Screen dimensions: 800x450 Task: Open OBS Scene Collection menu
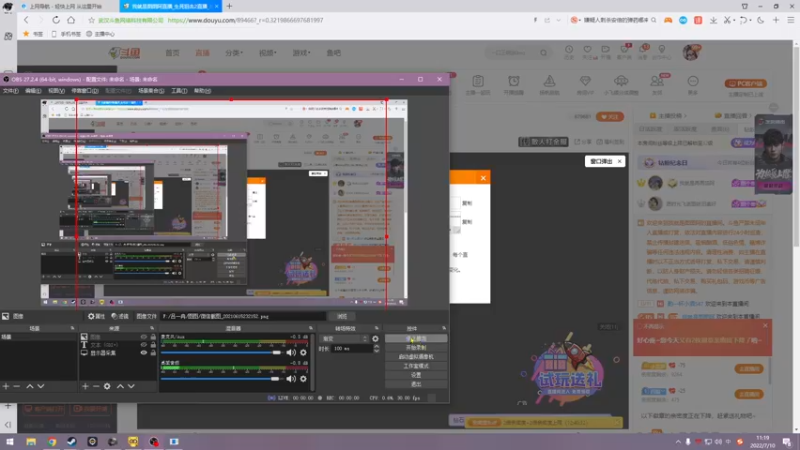(151, 91)
